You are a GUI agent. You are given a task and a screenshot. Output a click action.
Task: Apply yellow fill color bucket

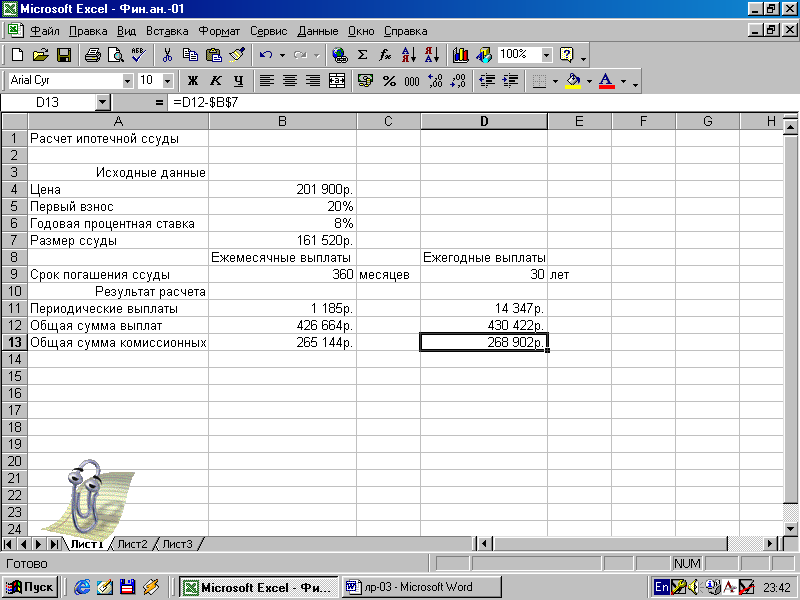(573, 81)
